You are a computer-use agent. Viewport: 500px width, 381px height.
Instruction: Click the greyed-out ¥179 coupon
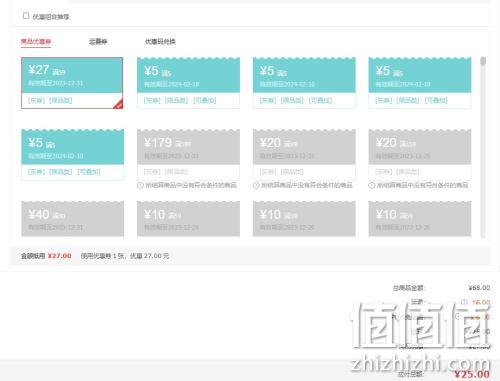pos(188,155)
